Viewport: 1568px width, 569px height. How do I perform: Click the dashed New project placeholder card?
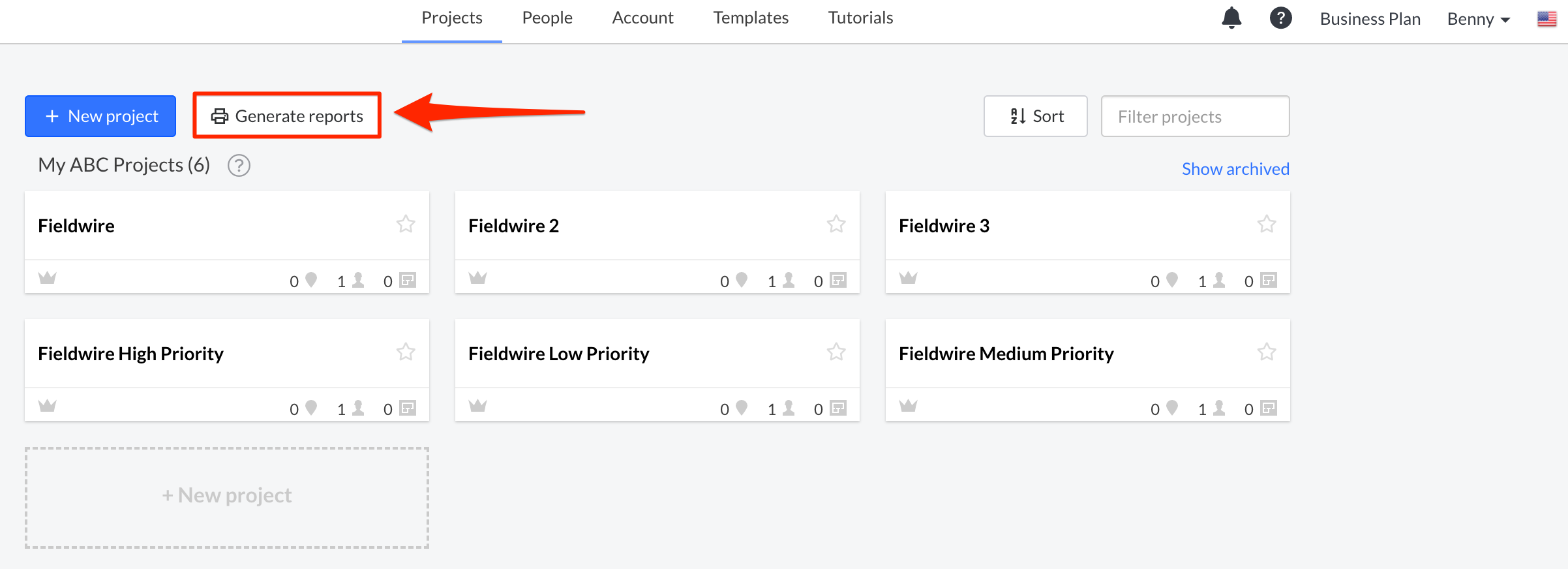[227, 497]
